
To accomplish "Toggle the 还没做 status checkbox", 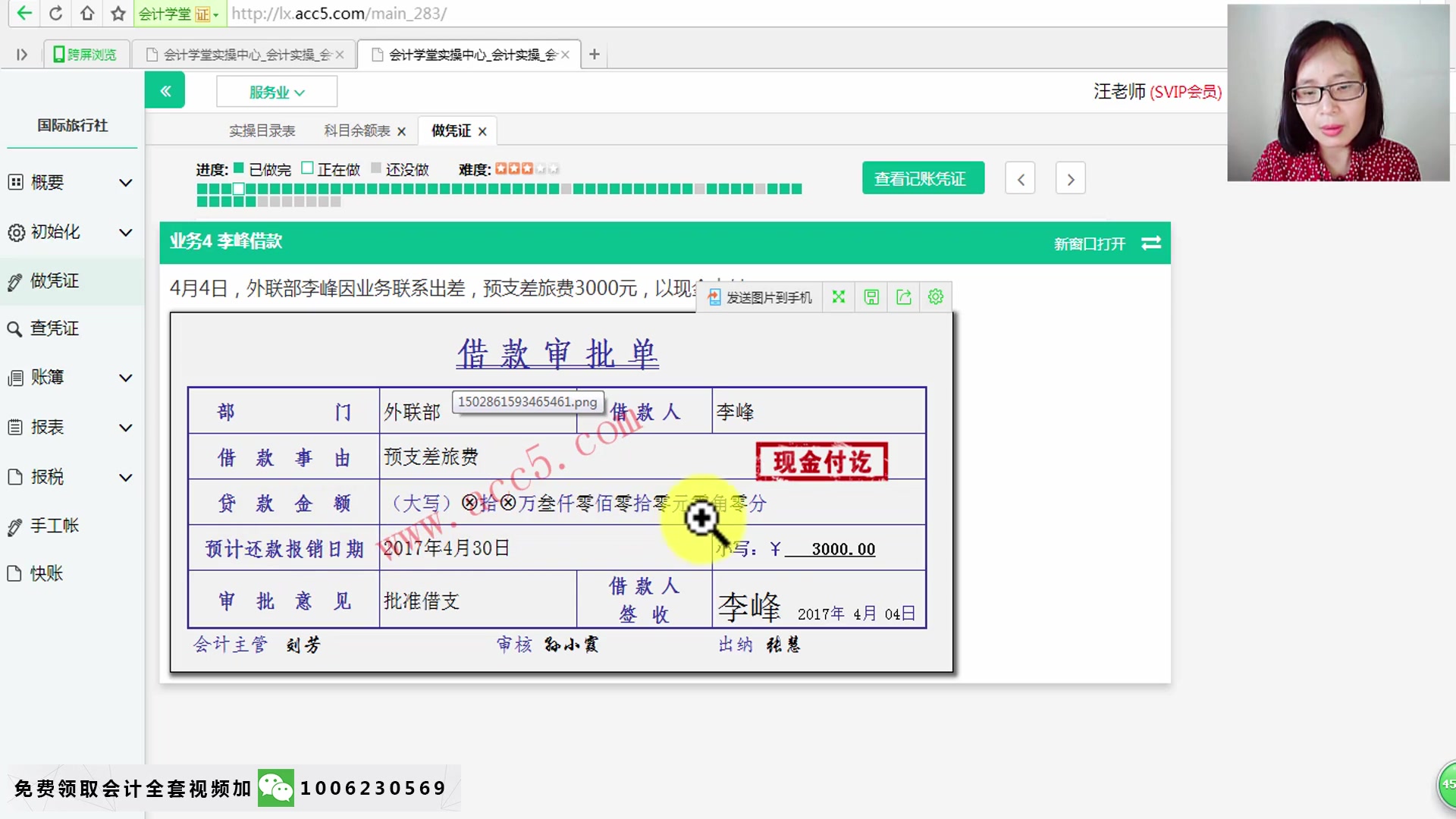I will pyautogui.click(x=375, y=168).
